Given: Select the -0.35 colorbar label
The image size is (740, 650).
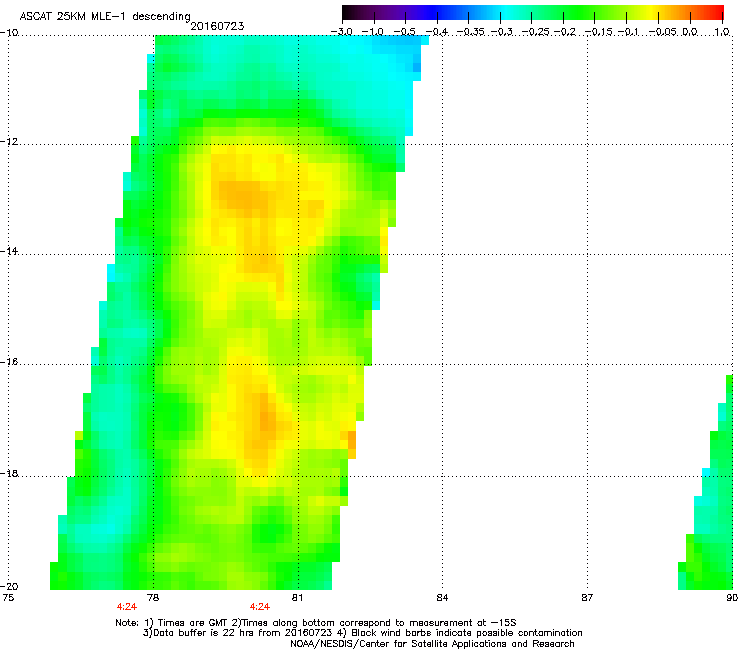Looking at the screenshot, I should coord(471,32).
